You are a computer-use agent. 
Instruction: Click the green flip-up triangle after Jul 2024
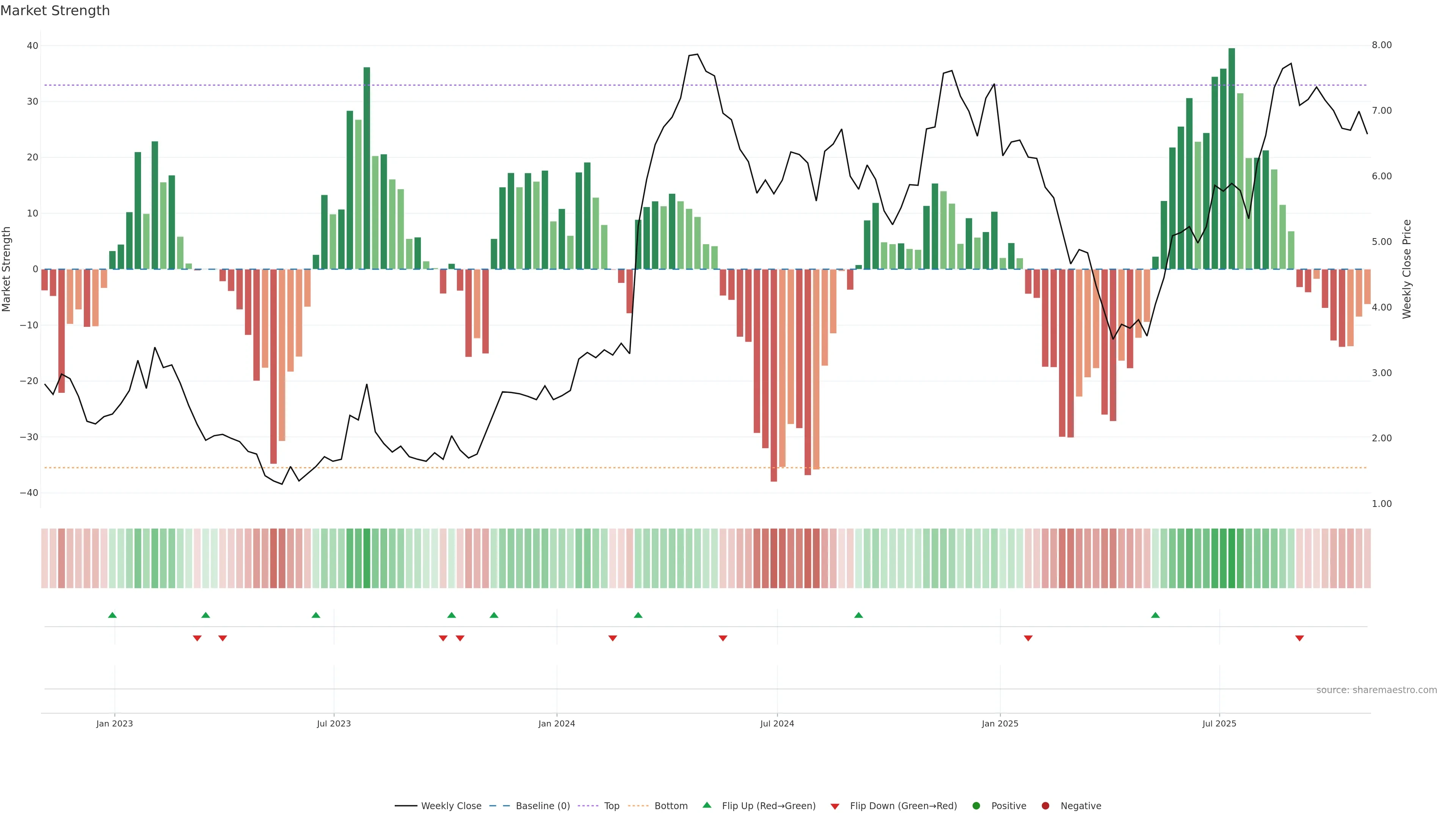858,615
